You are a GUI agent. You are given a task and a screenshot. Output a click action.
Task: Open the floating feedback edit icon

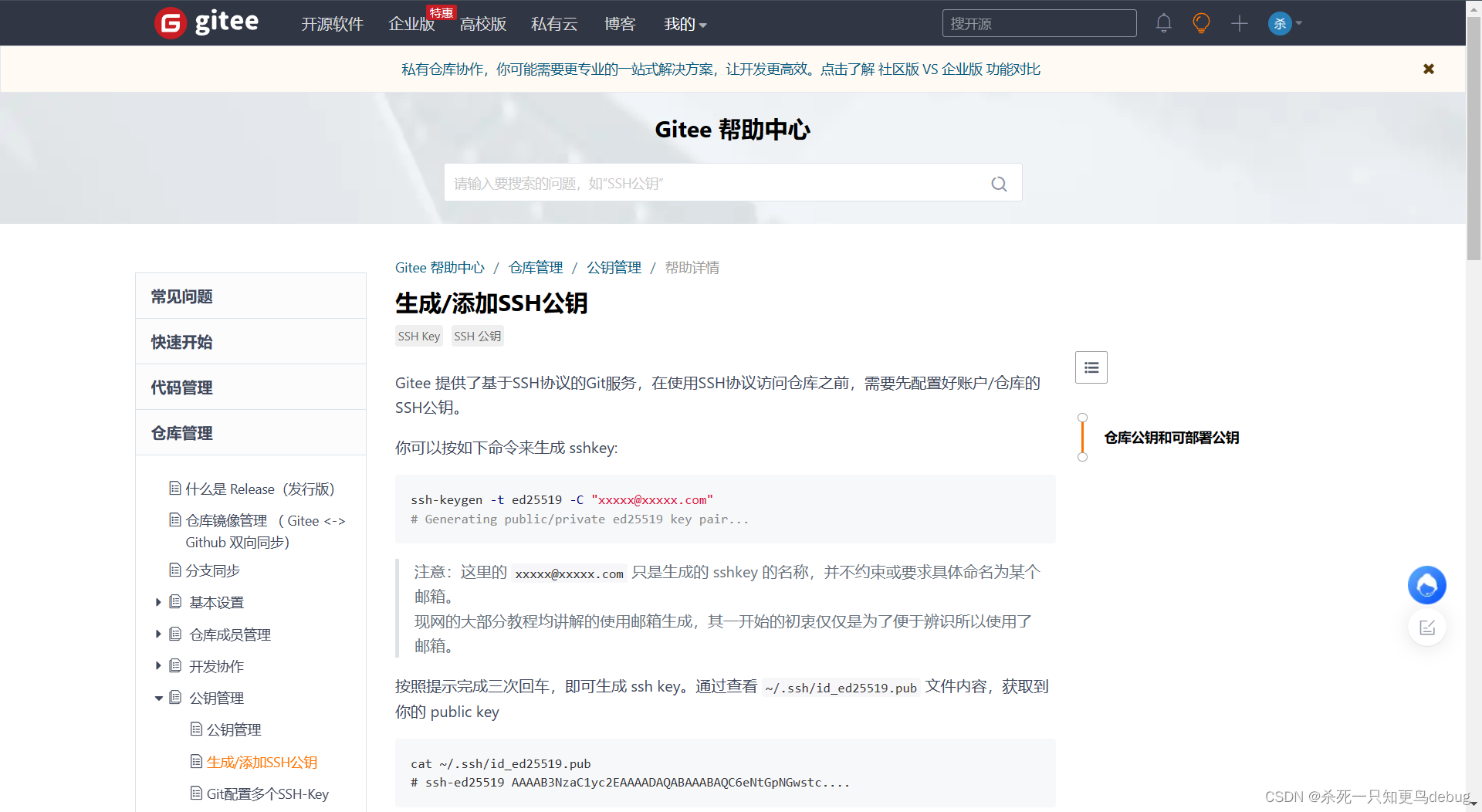pos(1427,627)
